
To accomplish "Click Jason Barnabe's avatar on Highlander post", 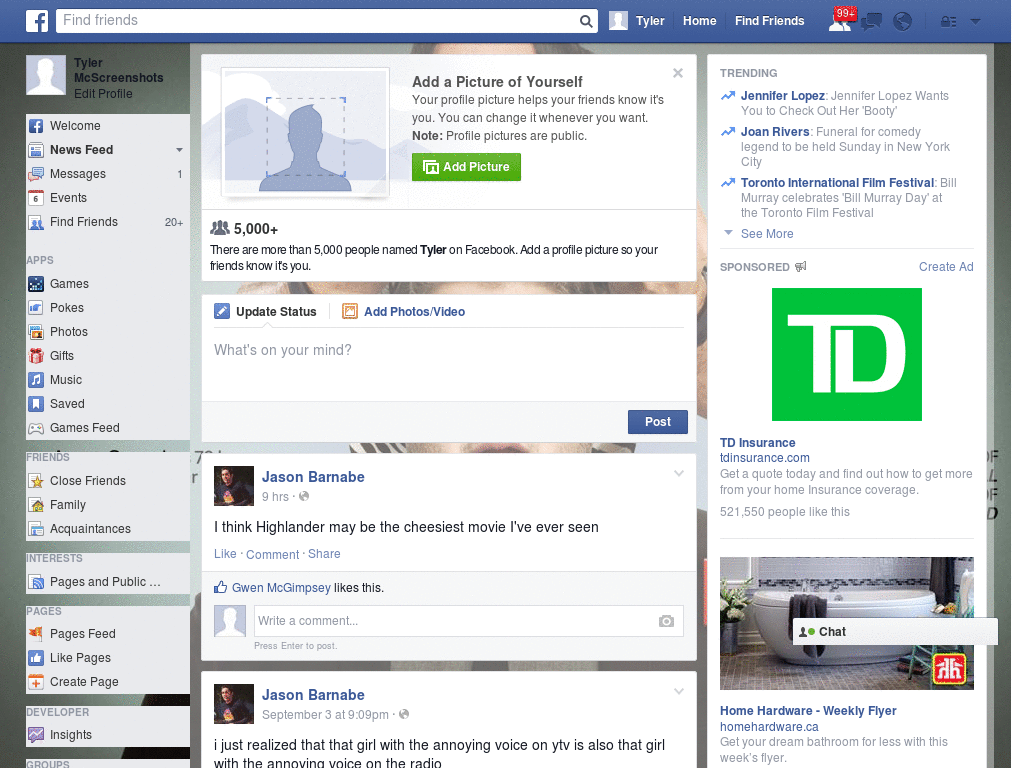I will [x=234, y=486].
